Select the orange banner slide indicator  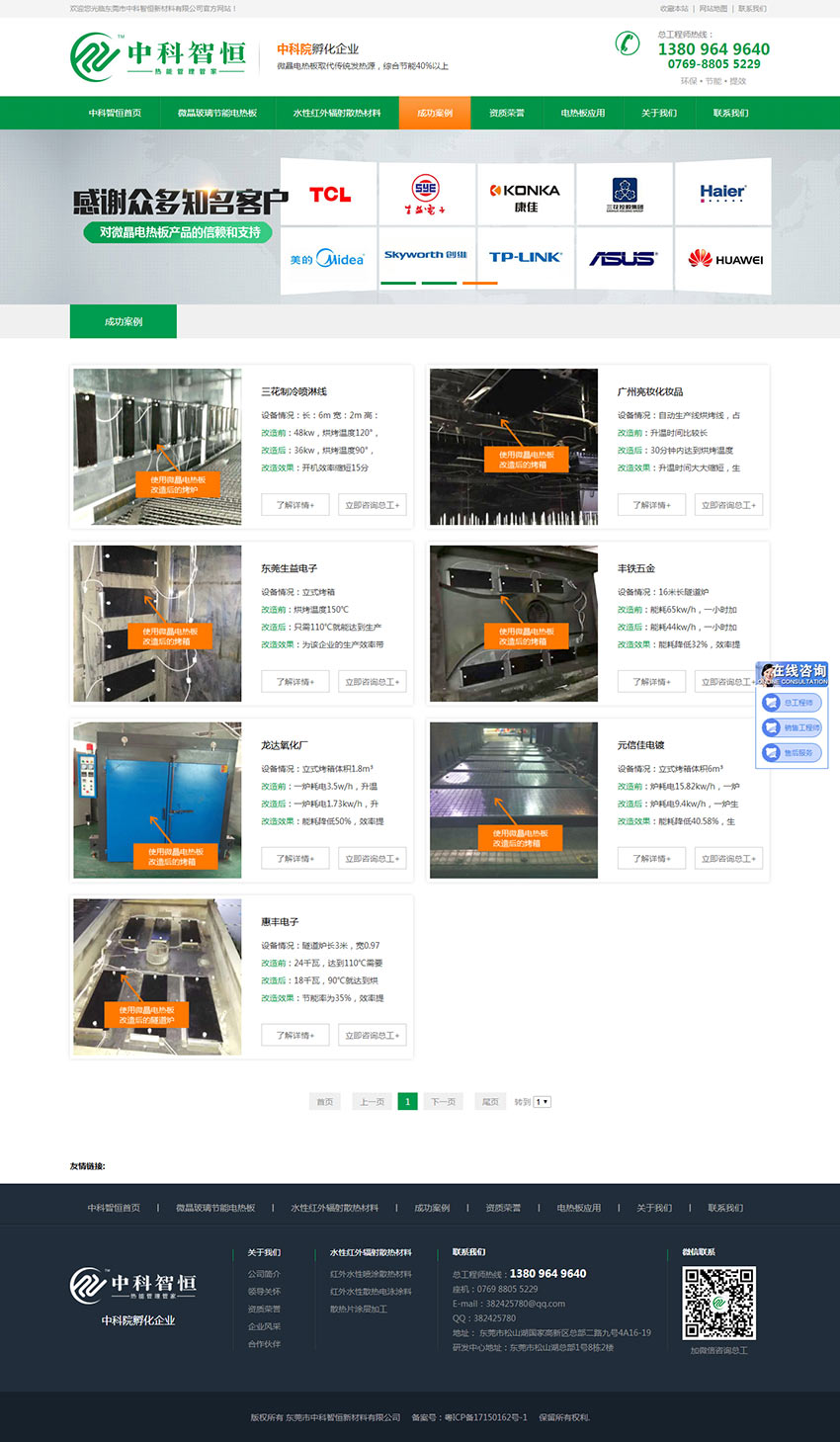coord(479,283)
